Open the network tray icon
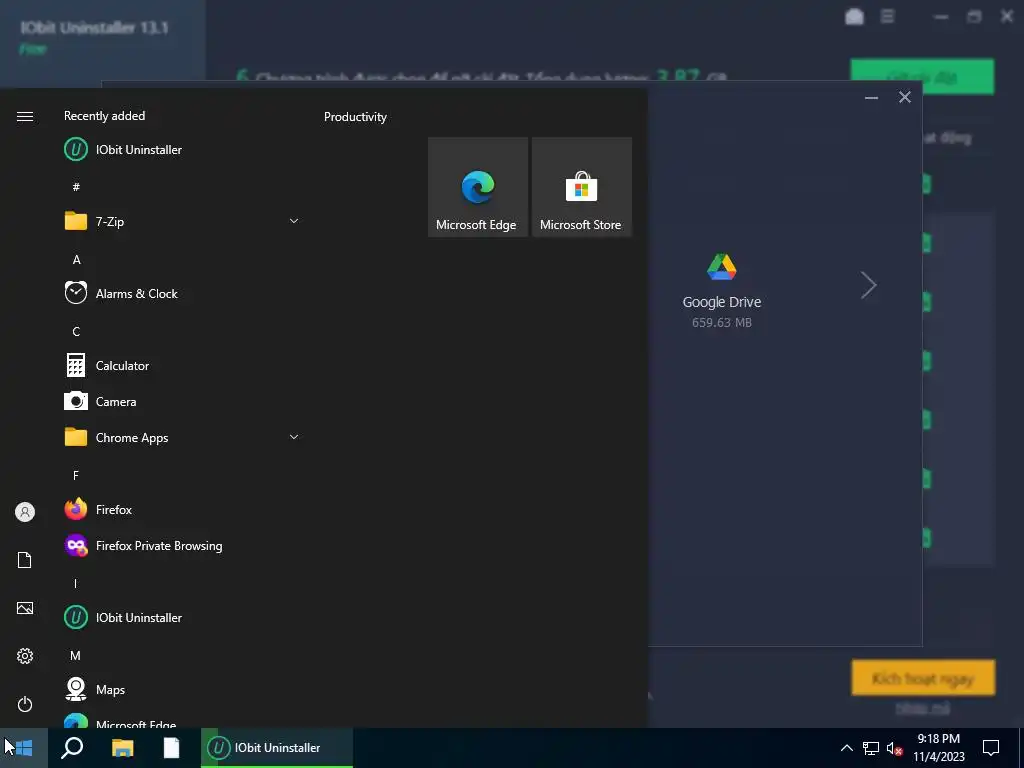1024x768 pixels. [871, 748]
